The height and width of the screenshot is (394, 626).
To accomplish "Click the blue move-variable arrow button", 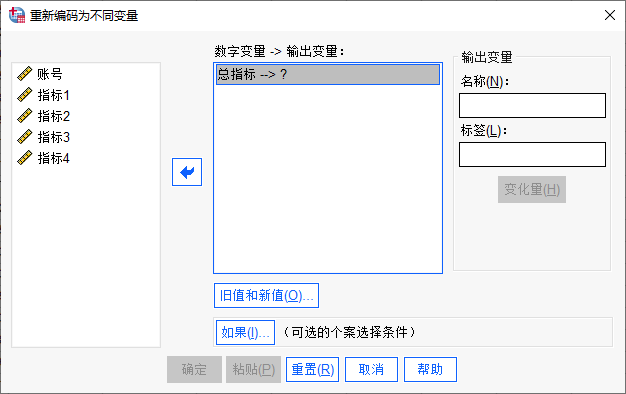I will coord(187,172).
